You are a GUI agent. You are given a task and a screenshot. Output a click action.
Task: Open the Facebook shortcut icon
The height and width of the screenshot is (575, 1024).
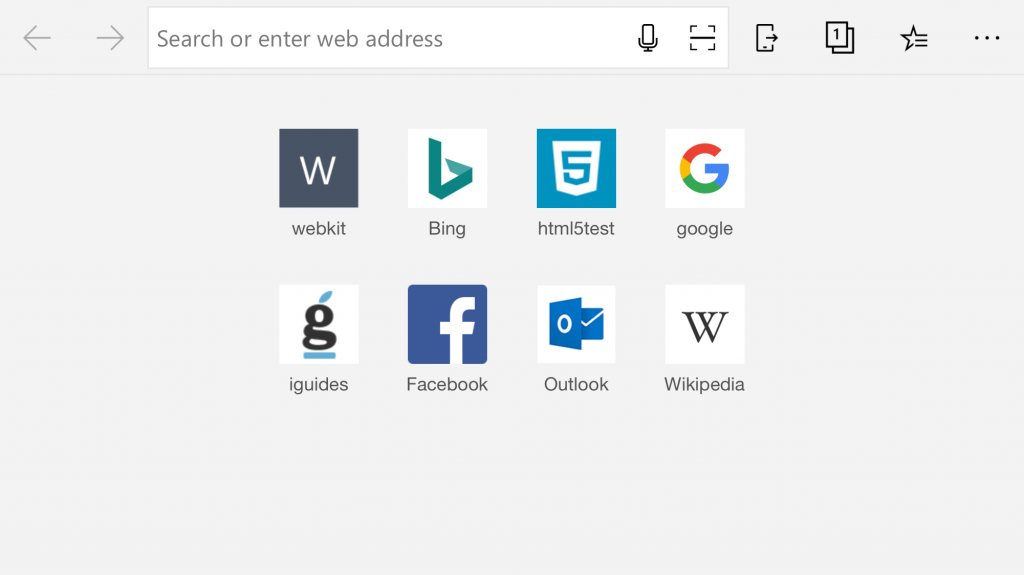(447, 324)
